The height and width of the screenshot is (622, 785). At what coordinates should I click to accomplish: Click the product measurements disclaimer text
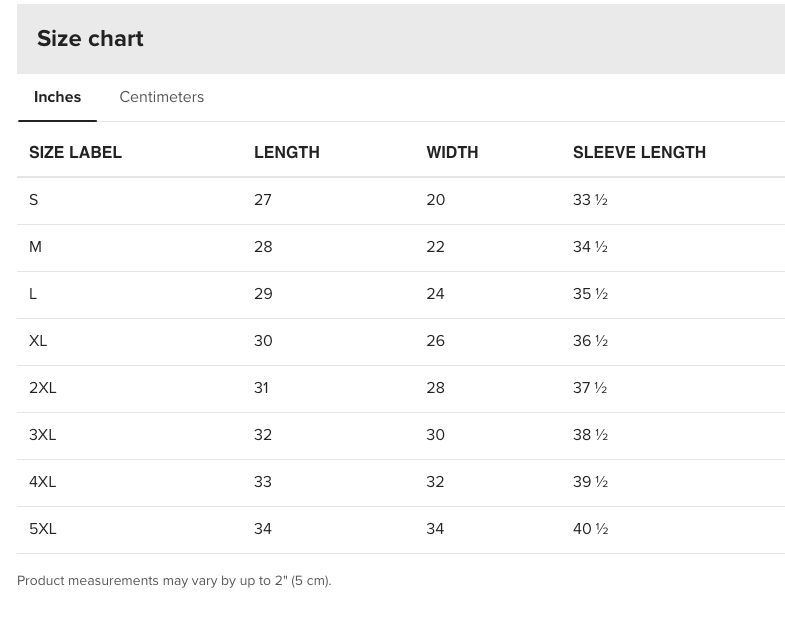tap(174, 581)
